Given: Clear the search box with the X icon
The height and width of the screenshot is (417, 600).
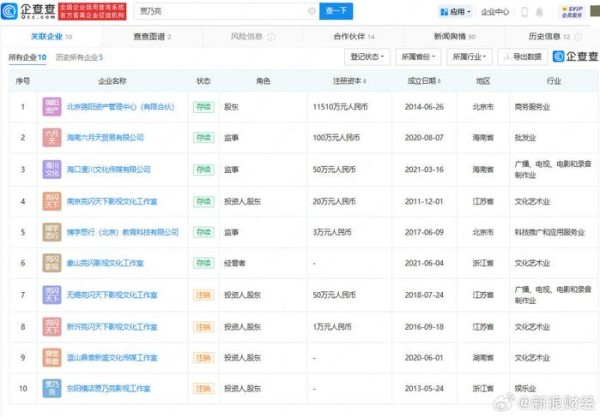Looking at the screenshot, I should click(x=312, y=11).
